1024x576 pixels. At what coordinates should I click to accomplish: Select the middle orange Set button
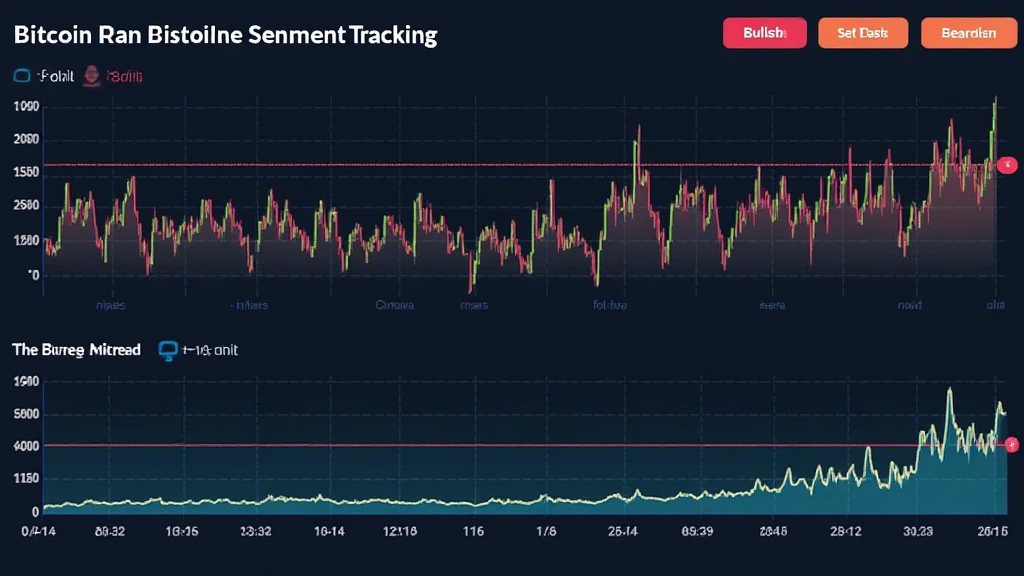pos(862,33)
